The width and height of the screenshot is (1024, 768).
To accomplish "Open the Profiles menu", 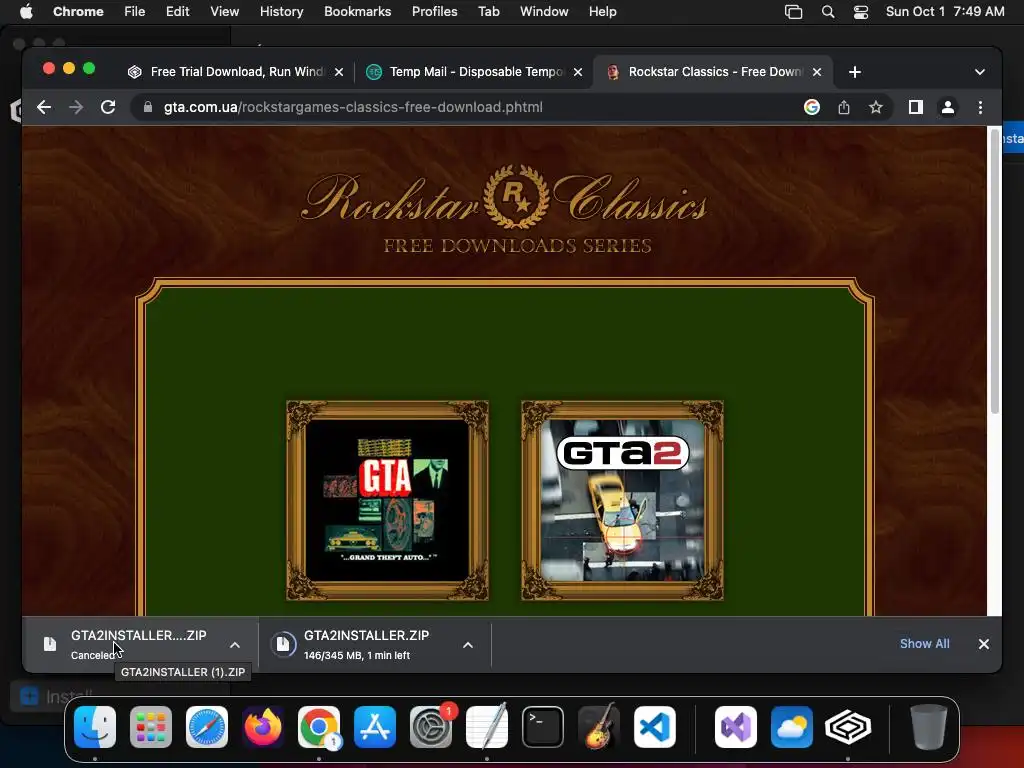I will (434, 12).
